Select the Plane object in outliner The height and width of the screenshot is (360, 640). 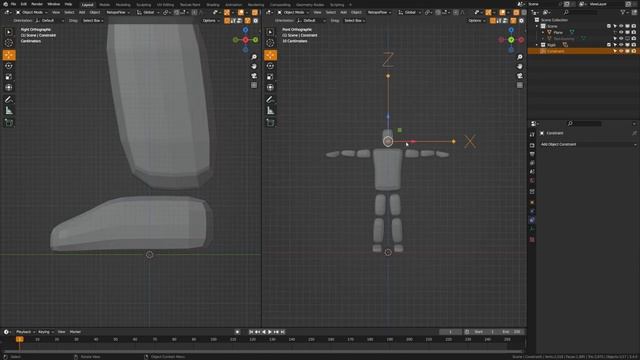pos(558,32)
